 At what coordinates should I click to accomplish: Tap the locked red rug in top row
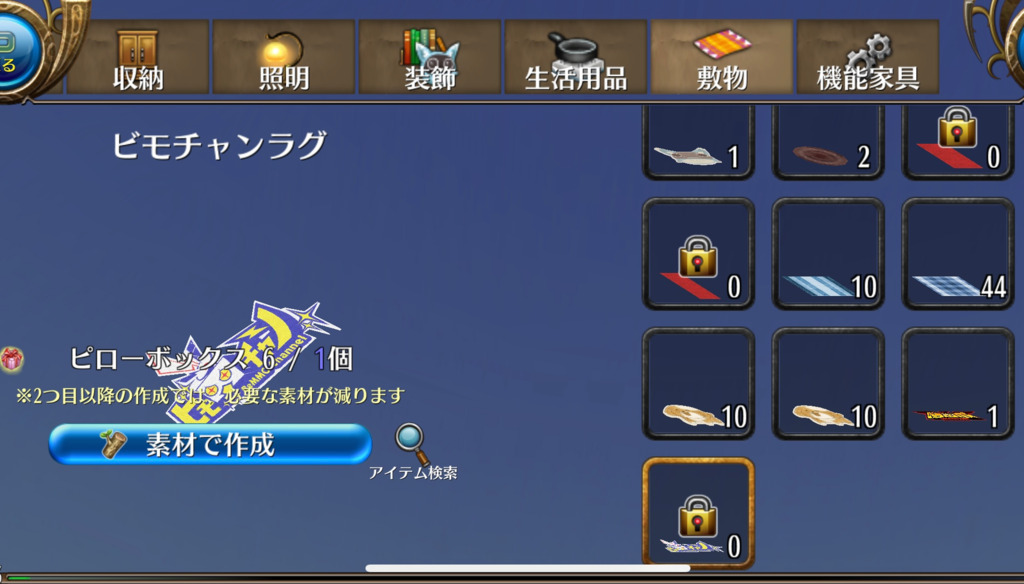[x=958, y=142]
